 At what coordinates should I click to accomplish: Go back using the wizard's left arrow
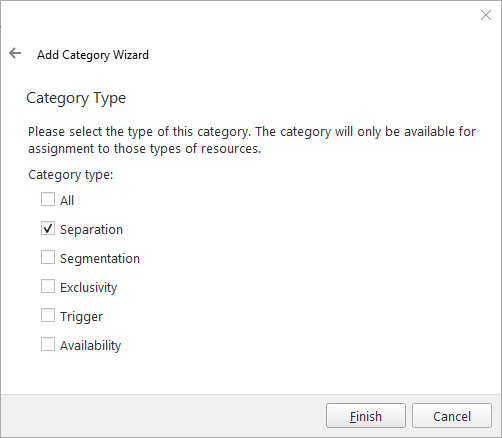[x=15, y=53]
